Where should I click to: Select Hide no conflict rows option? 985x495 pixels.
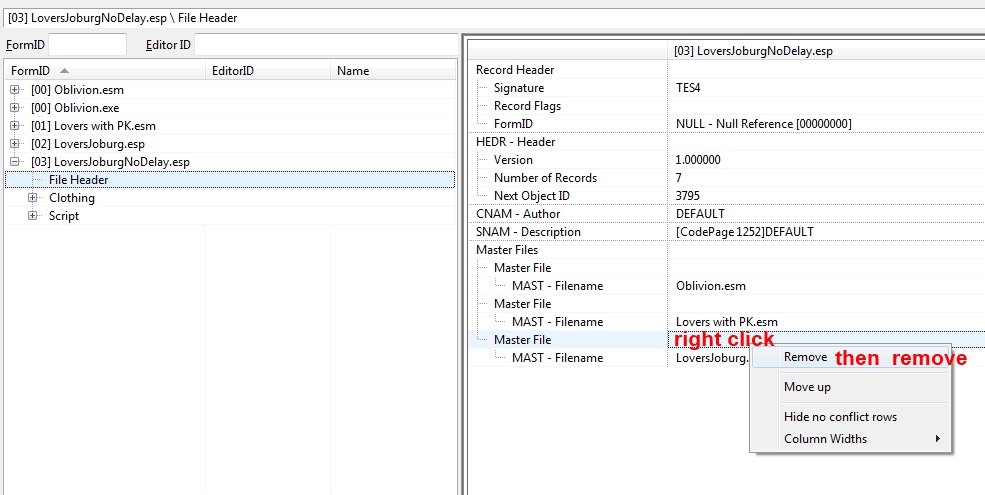(840, 417)
